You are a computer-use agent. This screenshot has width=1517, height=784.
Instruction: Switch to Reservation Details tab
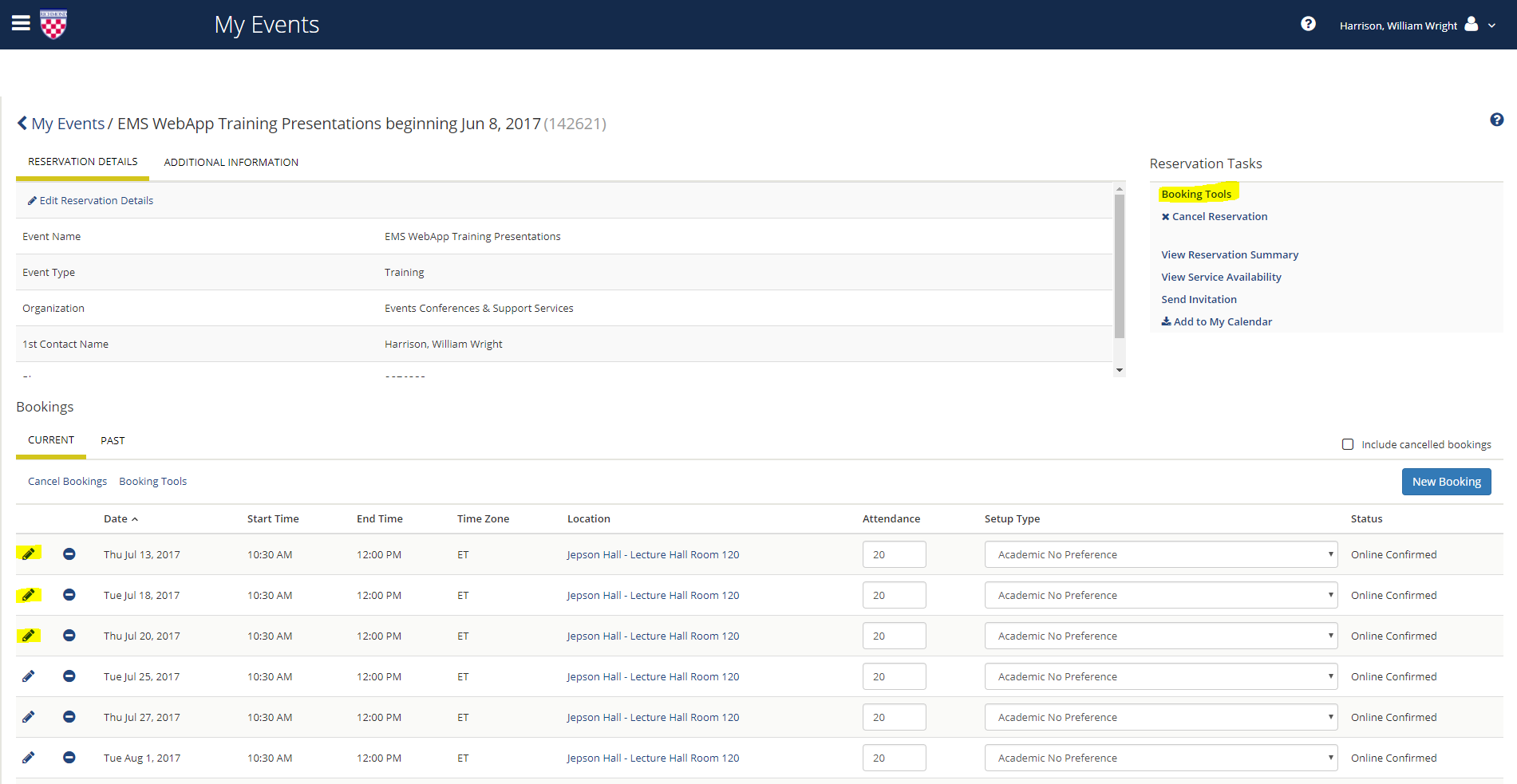pos(83,162)
